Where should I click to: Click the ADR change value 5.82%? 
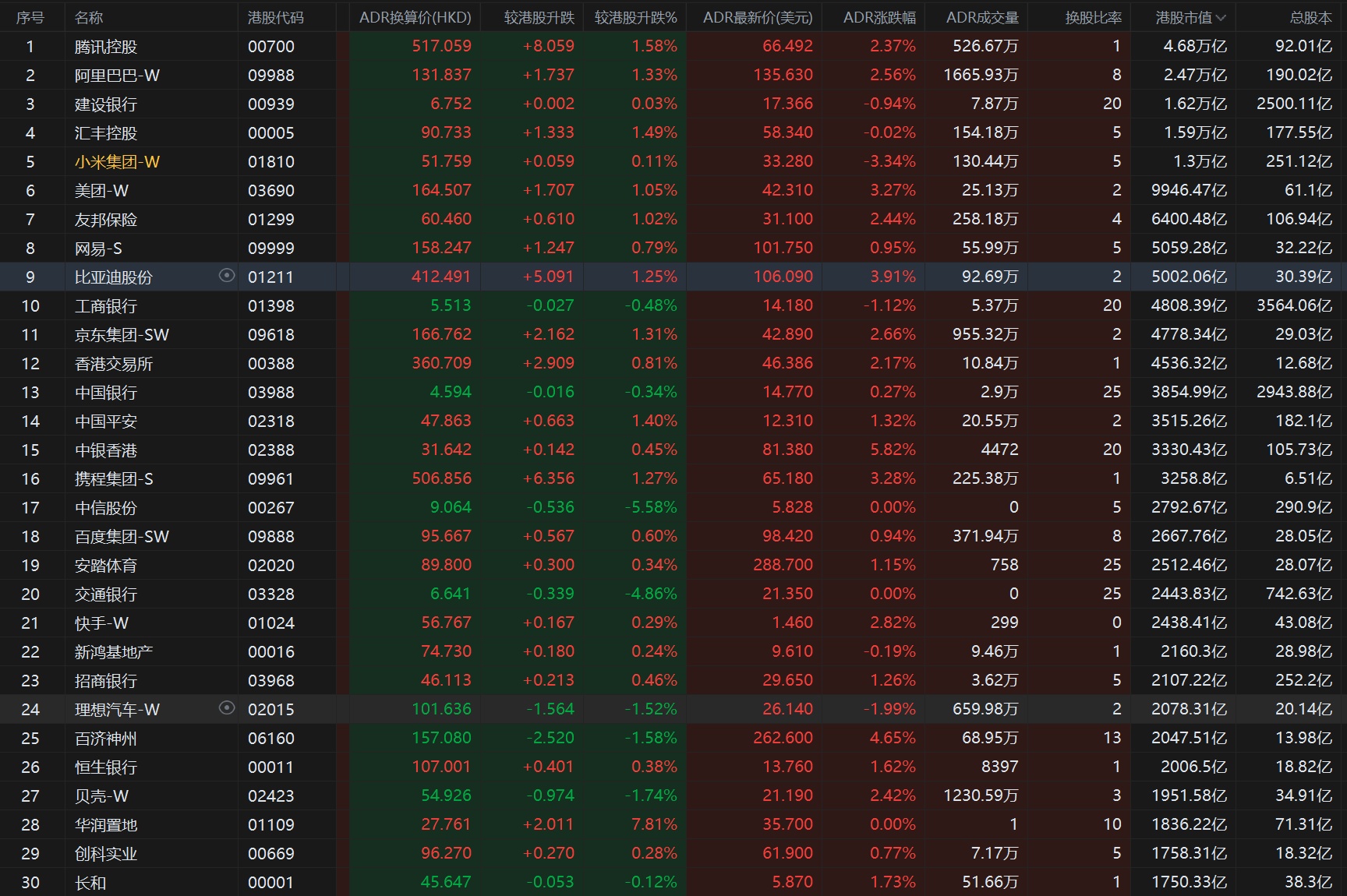tap(893, 450)
